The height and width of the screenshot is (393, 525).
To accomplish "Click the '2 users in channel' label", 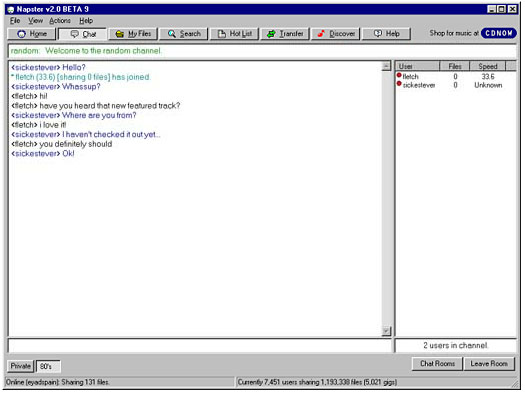I will tap(455, 345).
